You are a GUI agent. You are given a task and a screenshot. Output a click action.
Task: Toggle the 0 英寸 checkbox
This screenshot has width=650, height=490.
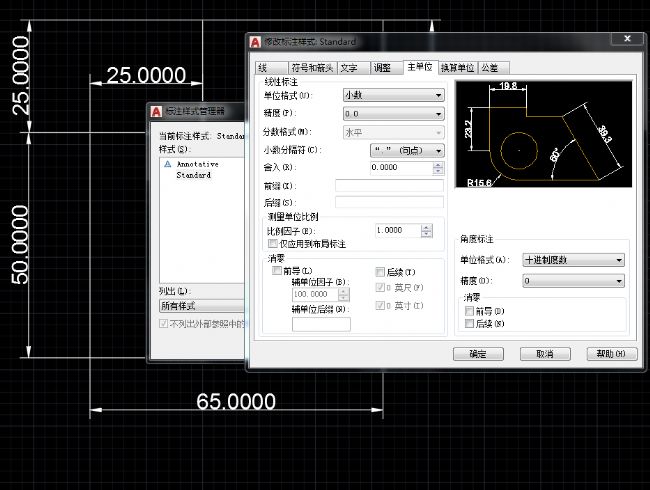[x=380, y=306]
